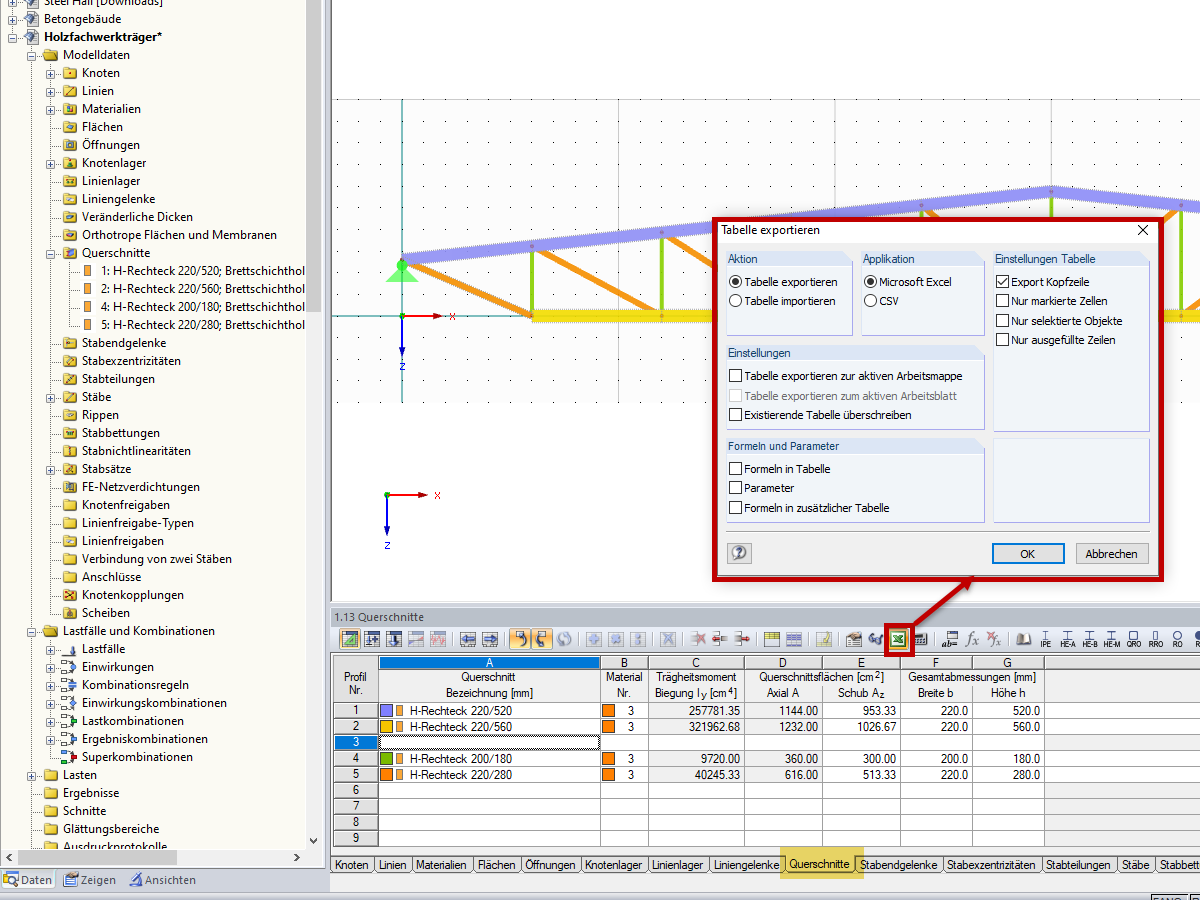
Task: Select row 3 in the cross-section table
Action: pyautogui.click(x=355, y=740)
